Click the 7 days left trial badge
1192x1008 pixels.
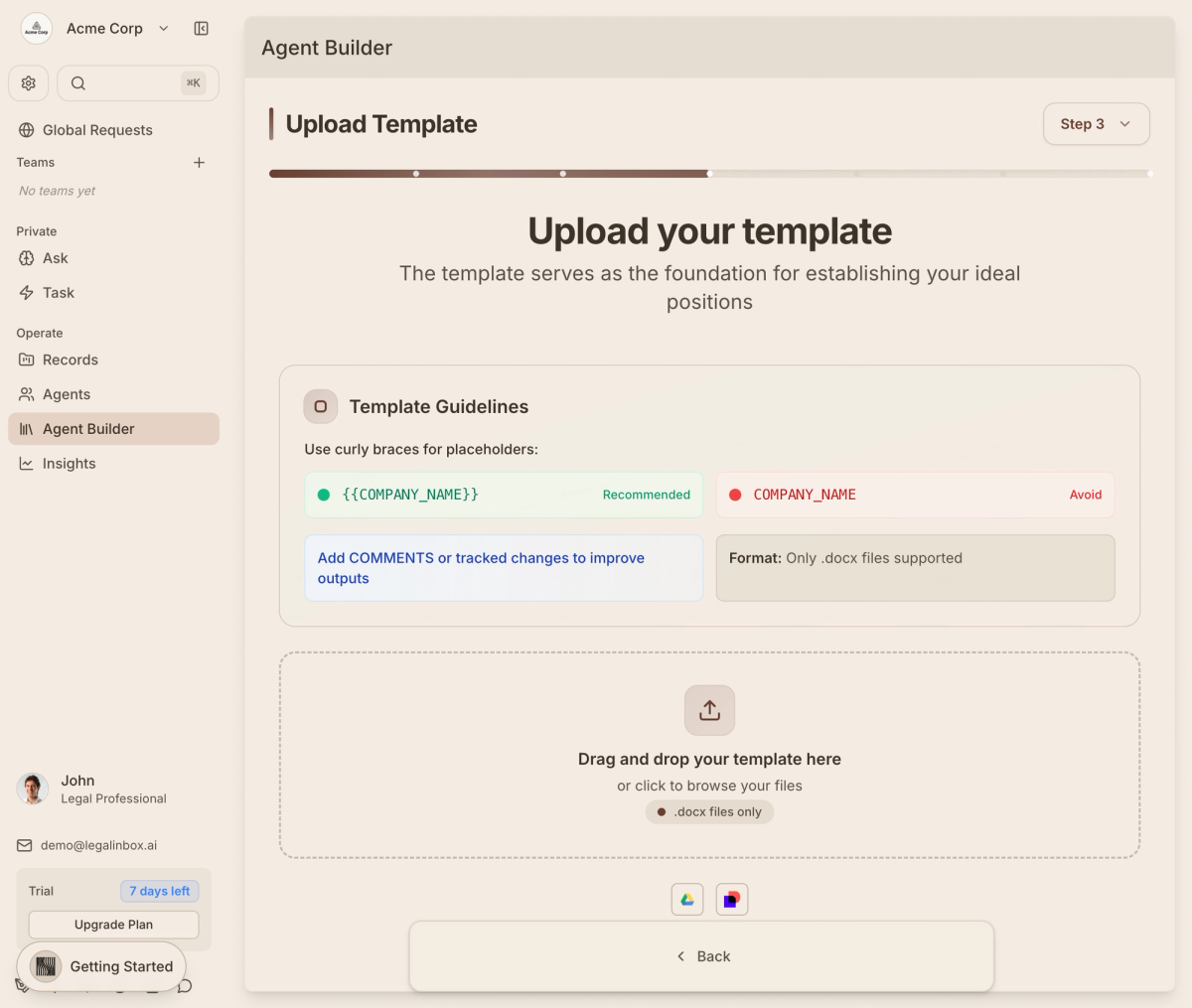160,891
